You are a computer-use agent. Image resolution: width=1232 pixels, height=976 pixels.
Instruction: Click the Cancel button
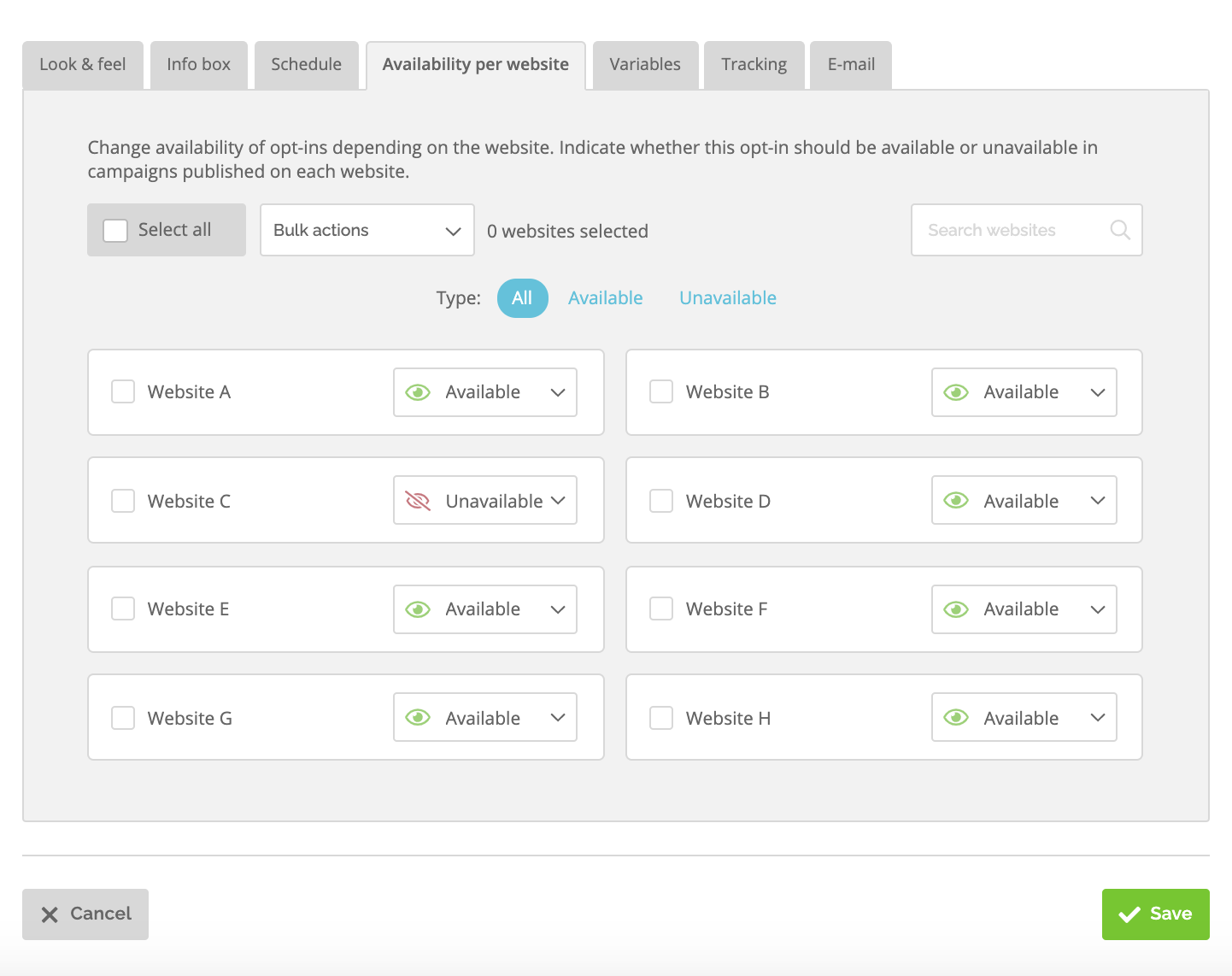tap(85, 914)
